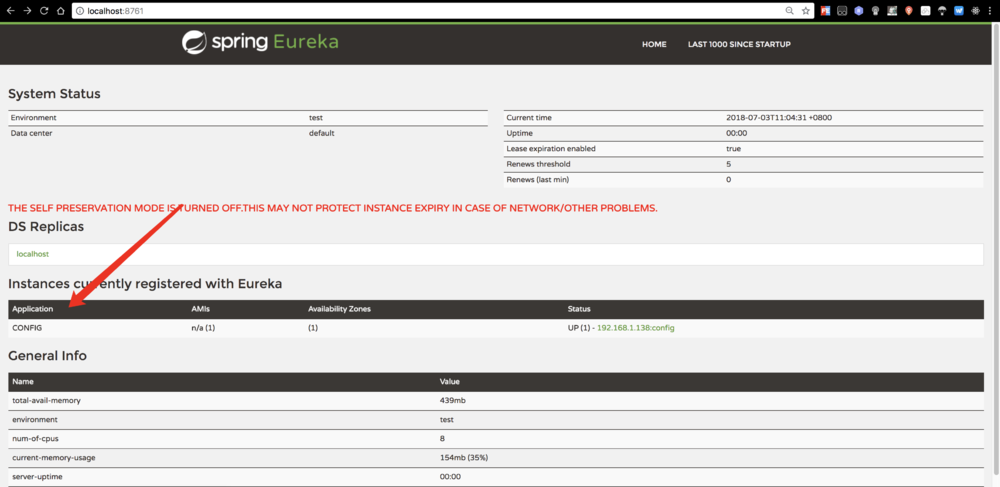Select the 'true' lease expiration value
This screenshot has width=1000, height=487.
point(733,149)
